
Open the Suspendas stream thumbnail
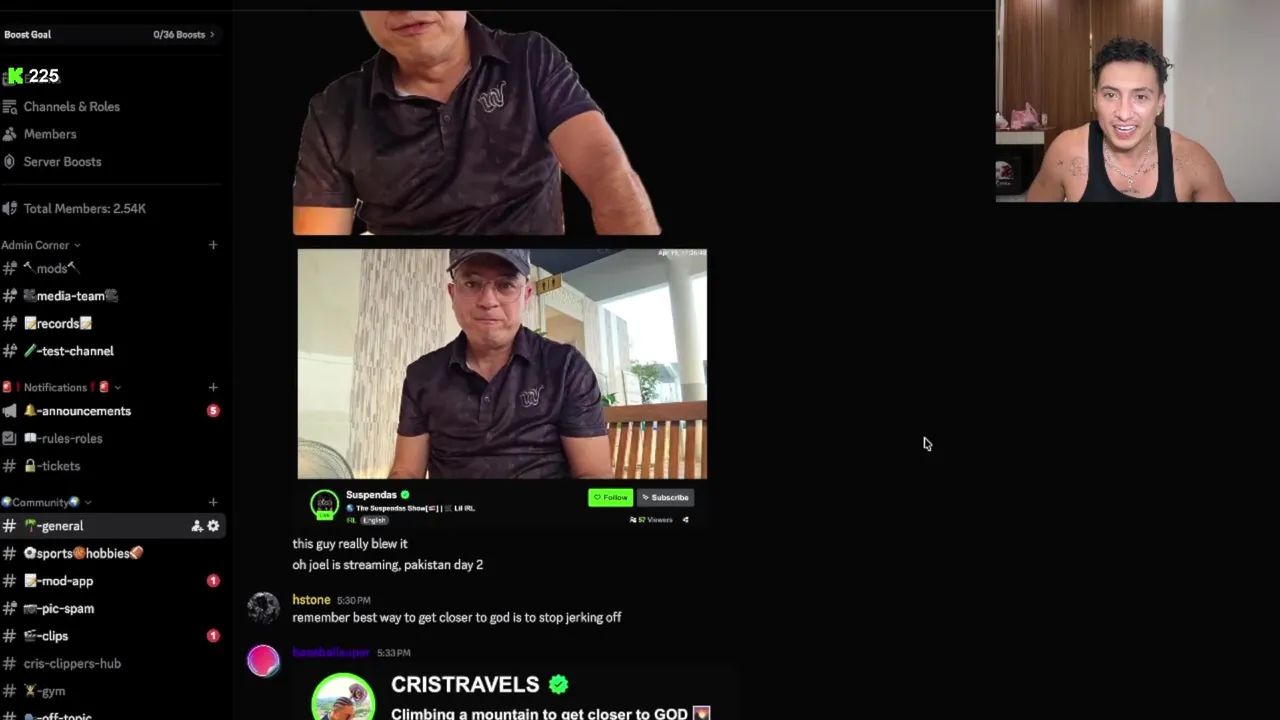(502, 364)
